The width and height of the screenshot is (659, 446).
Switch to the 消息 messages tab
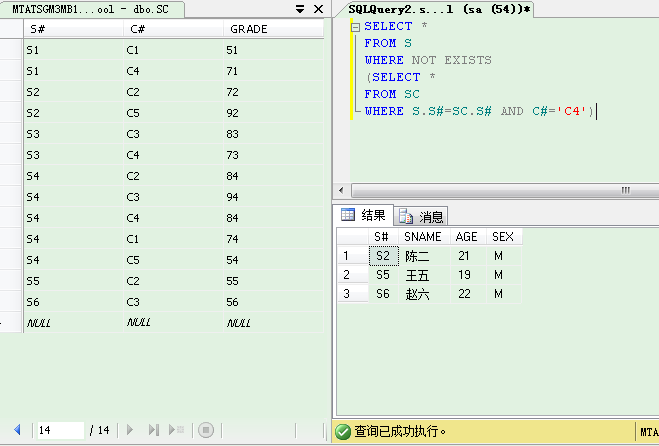[x=422, y=216]
